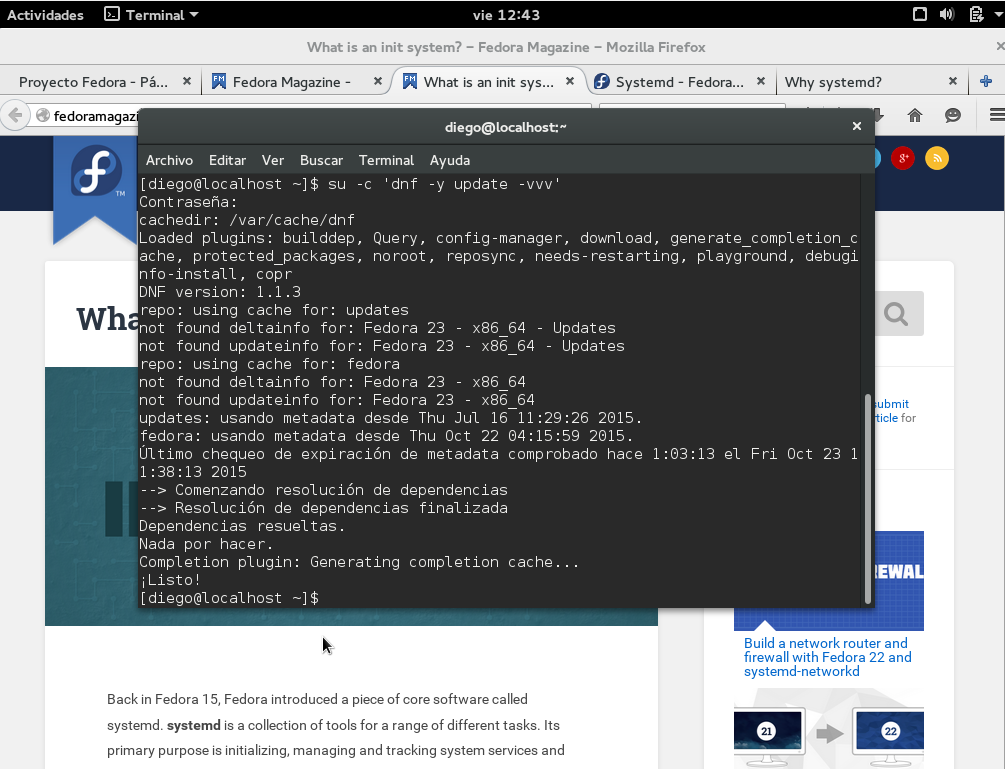Select the What is an init system tab
Viewport: 1005px width, 769px height.
(488, 82)
